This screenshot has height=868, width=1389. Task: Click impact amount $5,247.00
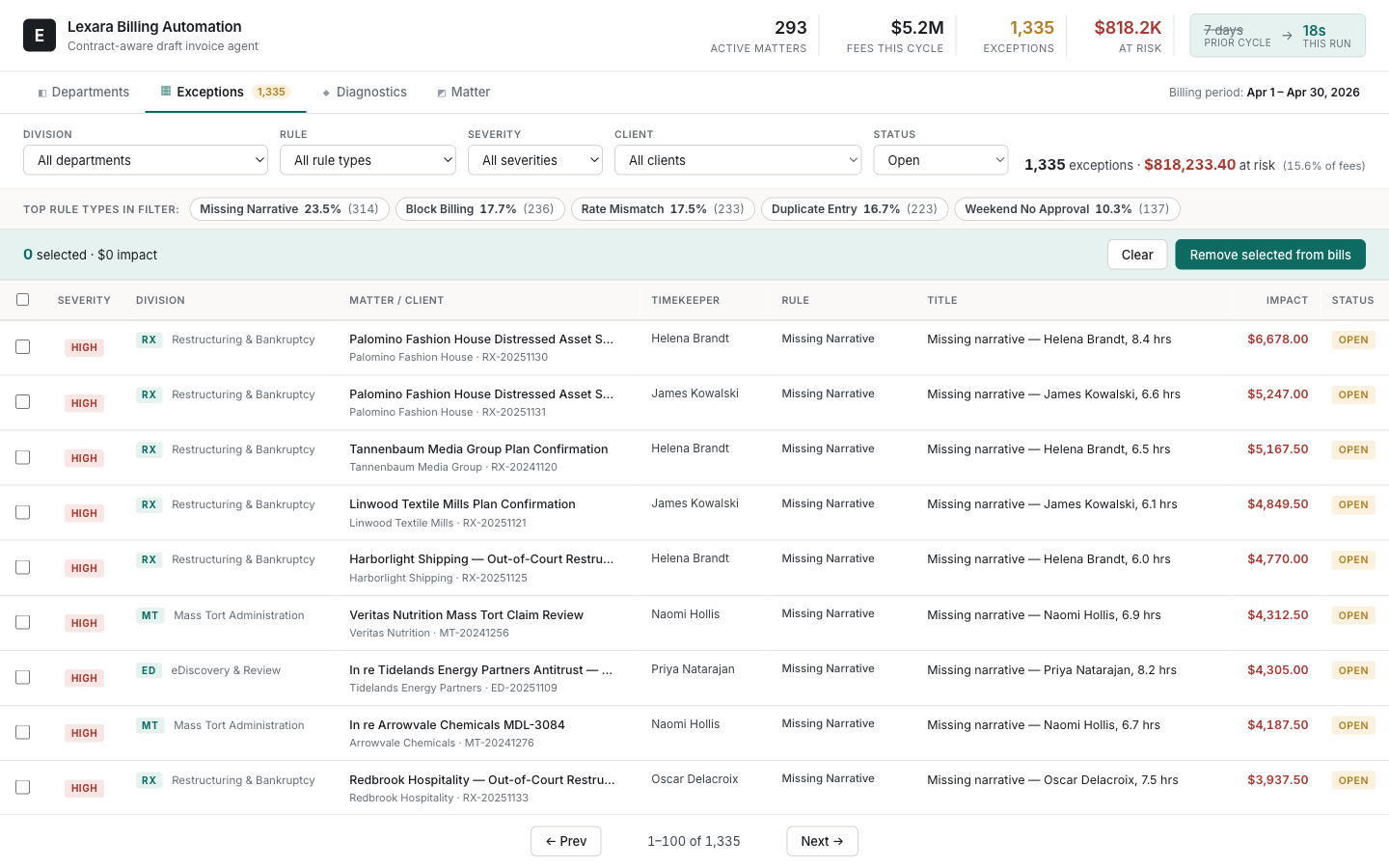coord(1278,394)
